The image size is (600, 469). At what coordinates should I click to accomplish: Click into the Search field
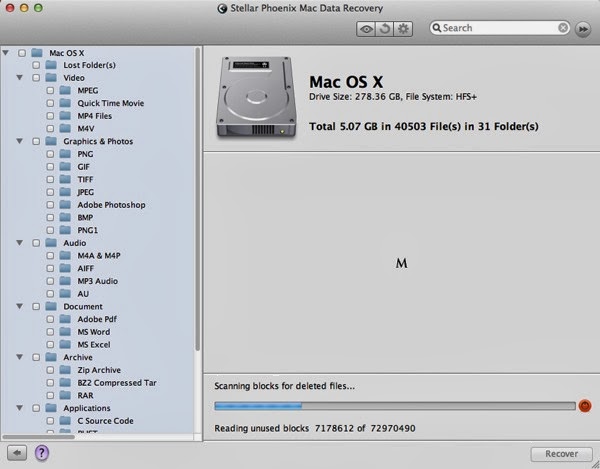click(500, 28)
